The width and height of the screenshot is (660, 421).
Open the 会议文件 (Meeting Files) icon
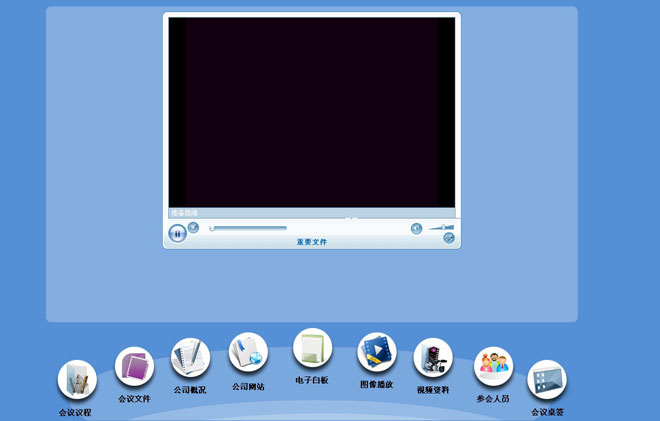[134, 367]
